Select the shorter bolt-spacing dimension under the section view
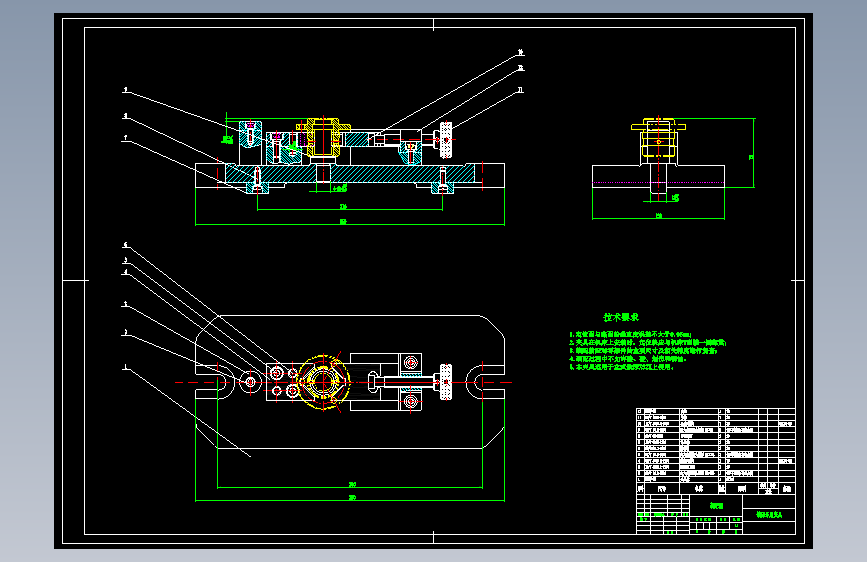 click(349, 208)
